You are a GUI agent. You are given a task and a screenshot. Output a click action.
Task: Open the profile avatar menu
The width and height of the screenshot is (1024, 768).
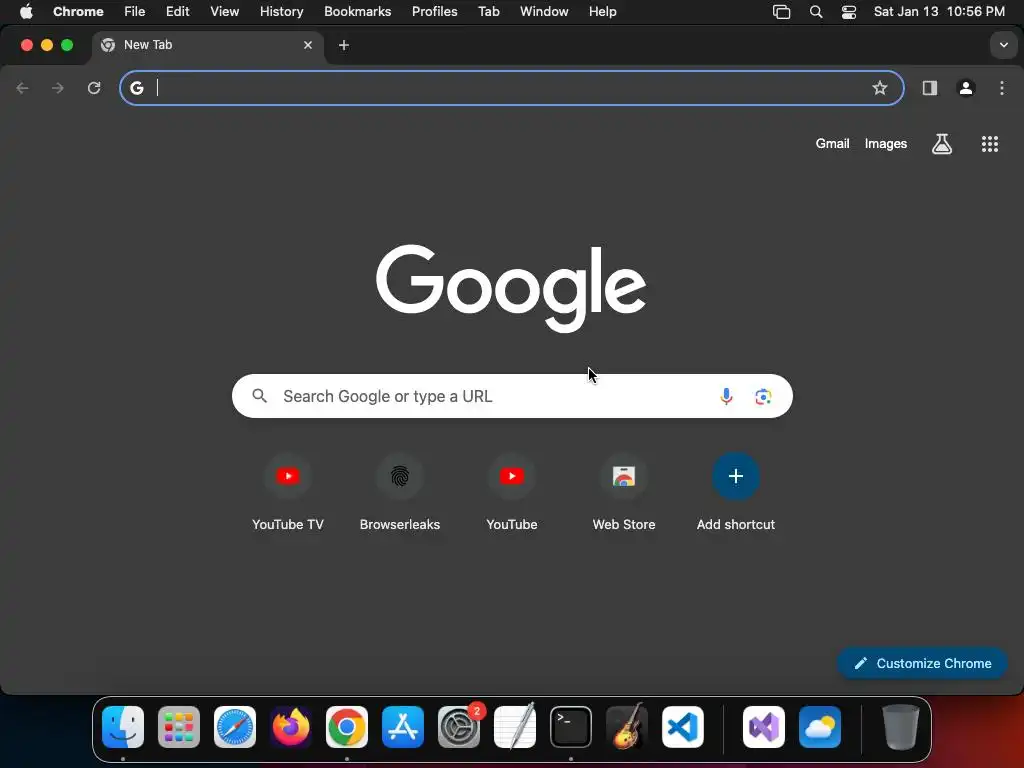[966, 88]
